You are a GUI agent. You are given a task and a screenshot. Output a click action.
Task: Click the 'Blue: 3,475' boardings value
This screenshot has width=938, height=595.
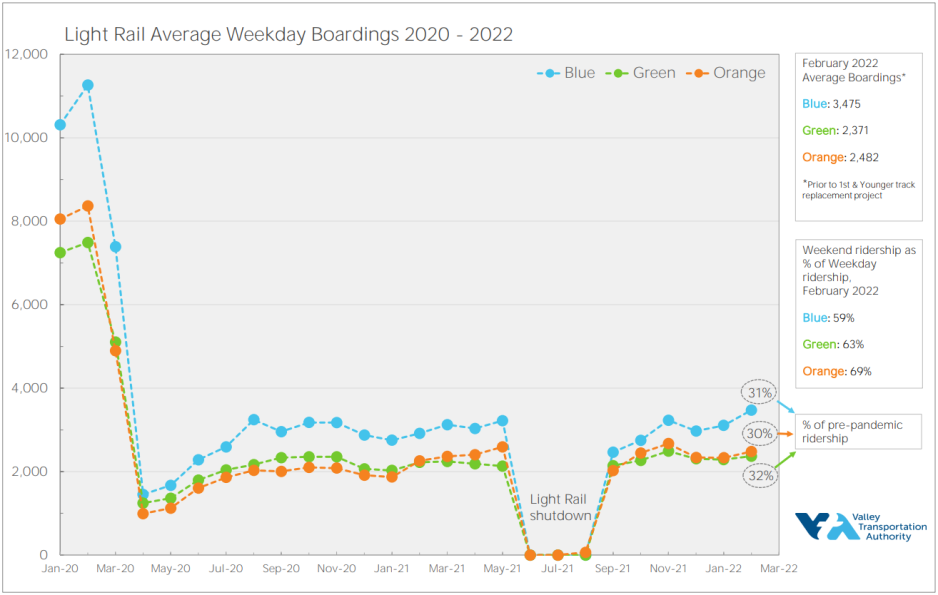(832, 104)
